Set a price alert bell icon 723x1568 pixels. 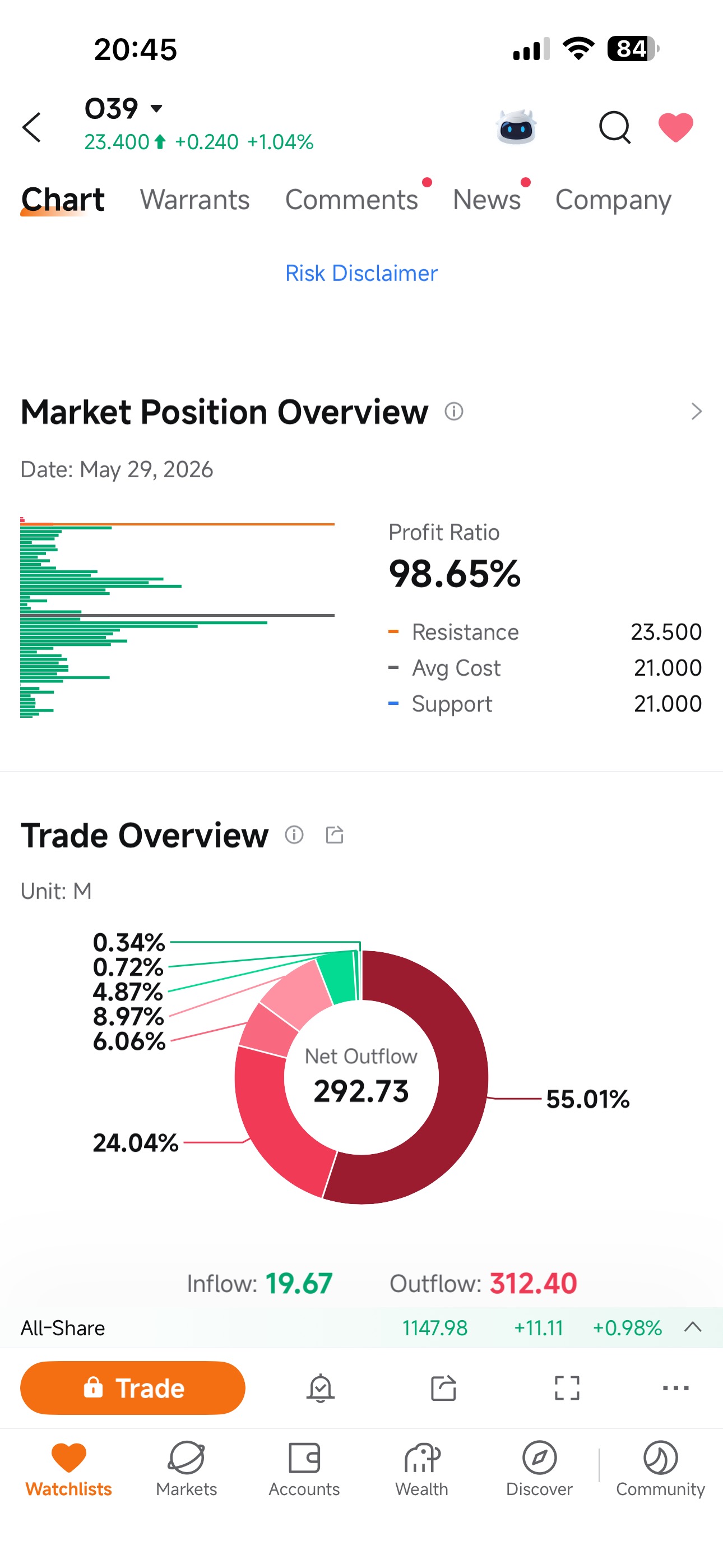[320, 1389]
